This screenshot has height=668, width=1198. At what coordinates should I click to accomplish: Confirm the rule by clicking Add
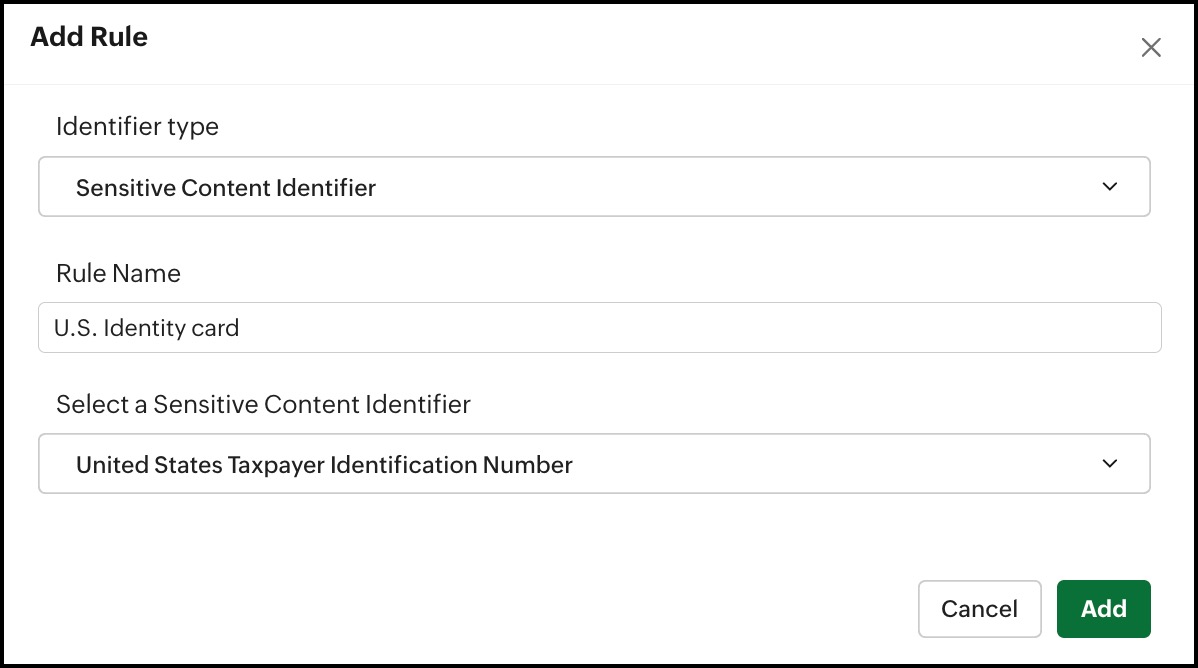[1103, 609]
